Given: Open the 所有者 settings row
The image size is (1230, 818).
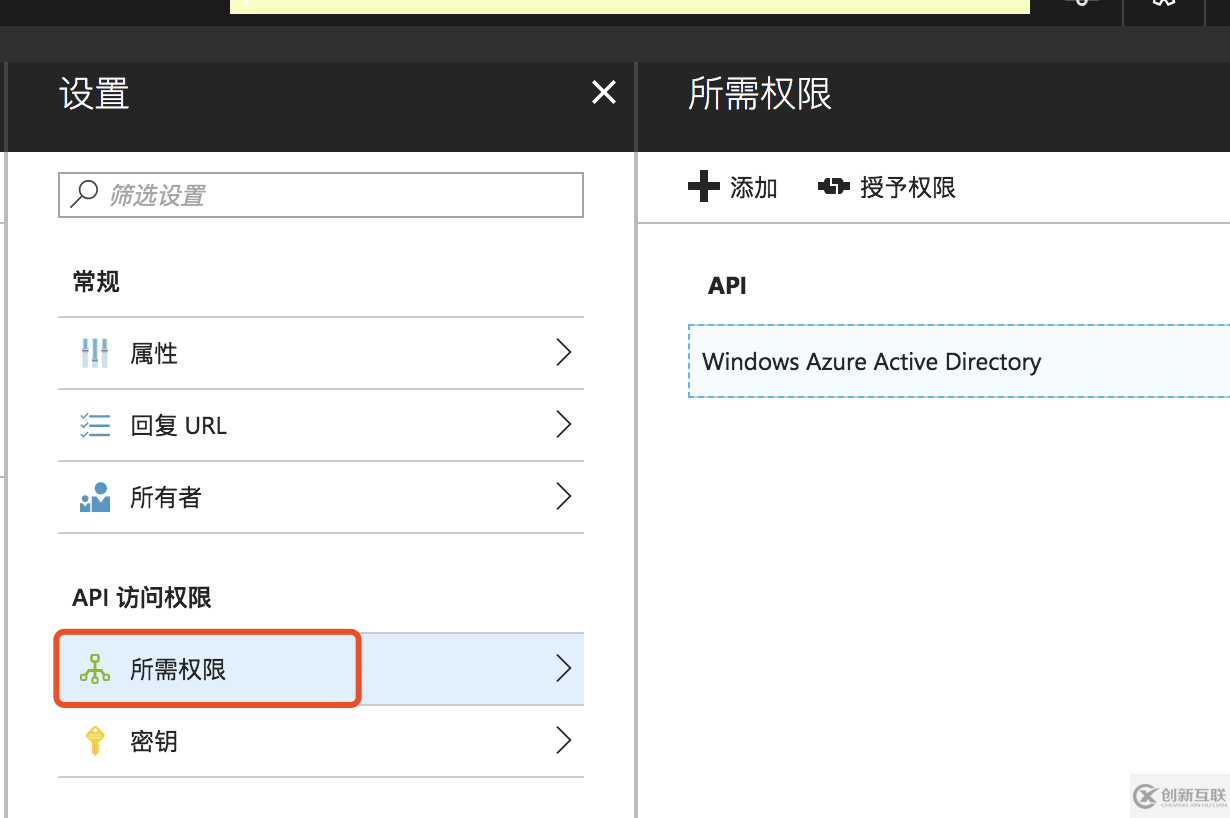Looking at the screenshot, I should (321, 497).
